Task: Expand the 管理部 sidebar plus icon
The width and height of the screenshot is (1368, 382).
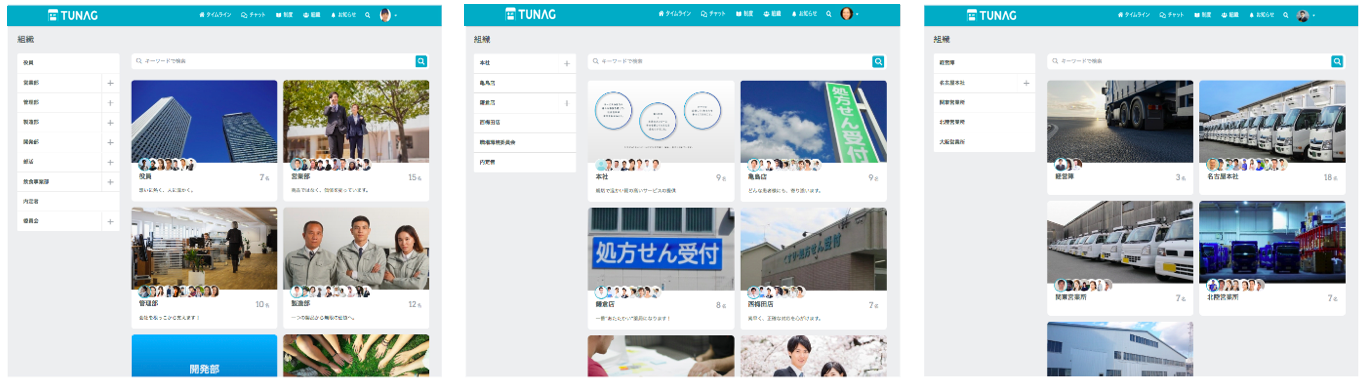Action: tap(110, 103)
